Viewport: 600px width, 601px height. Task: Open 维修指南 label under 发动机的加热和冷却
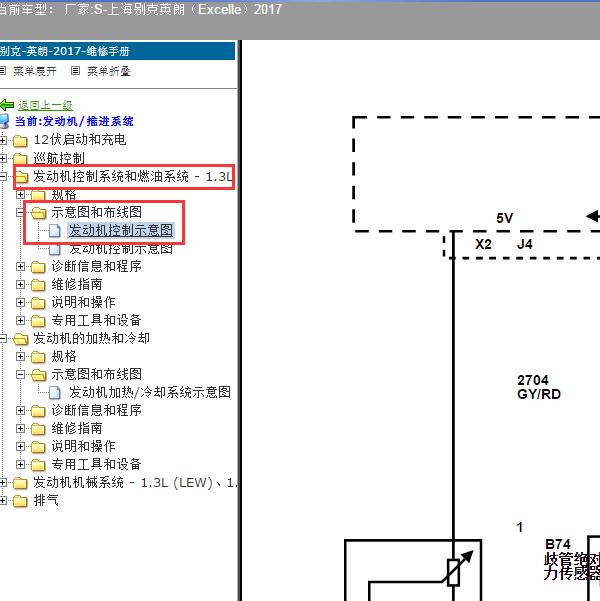click(x=77, y=428)
